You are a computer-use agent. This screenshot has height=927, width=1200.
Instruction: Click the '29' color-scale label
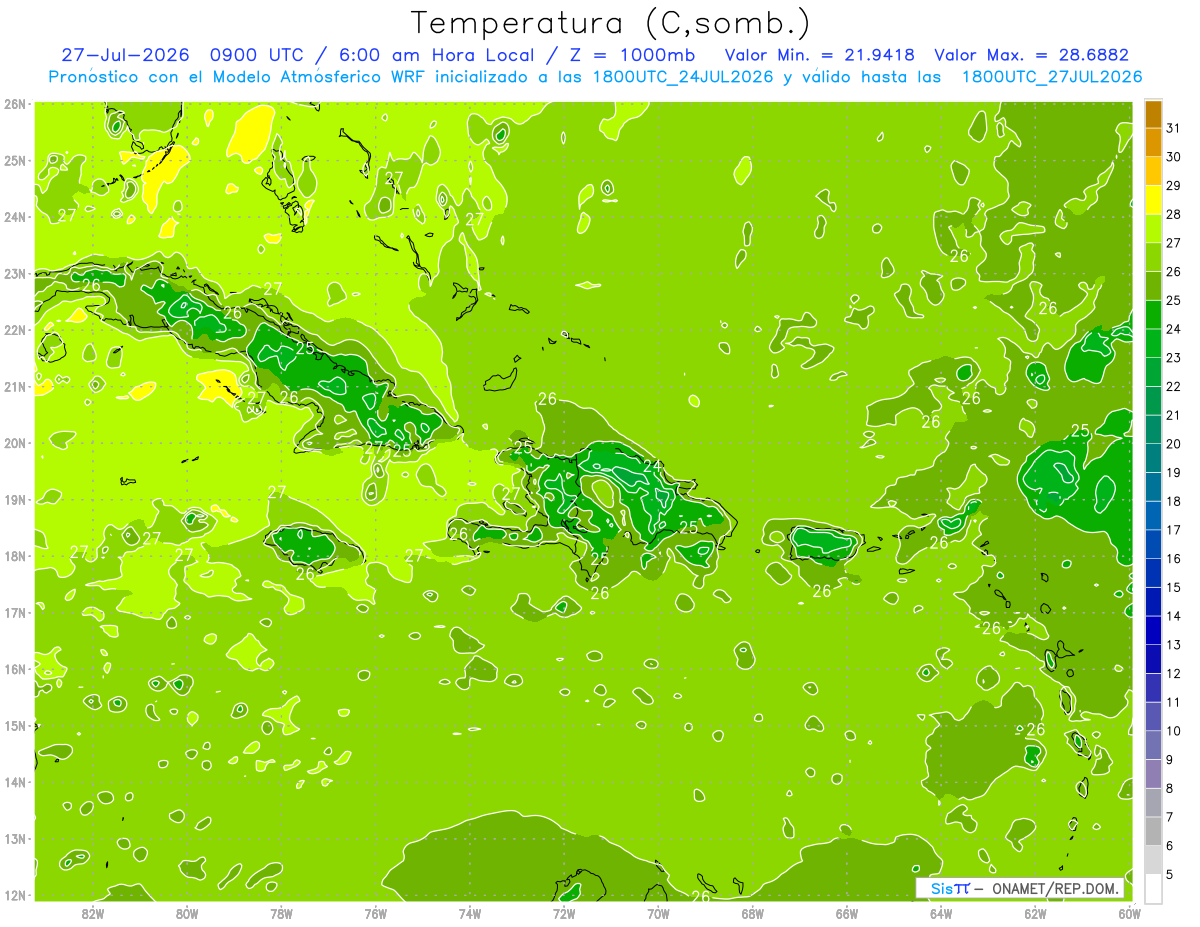[1173, 186]
